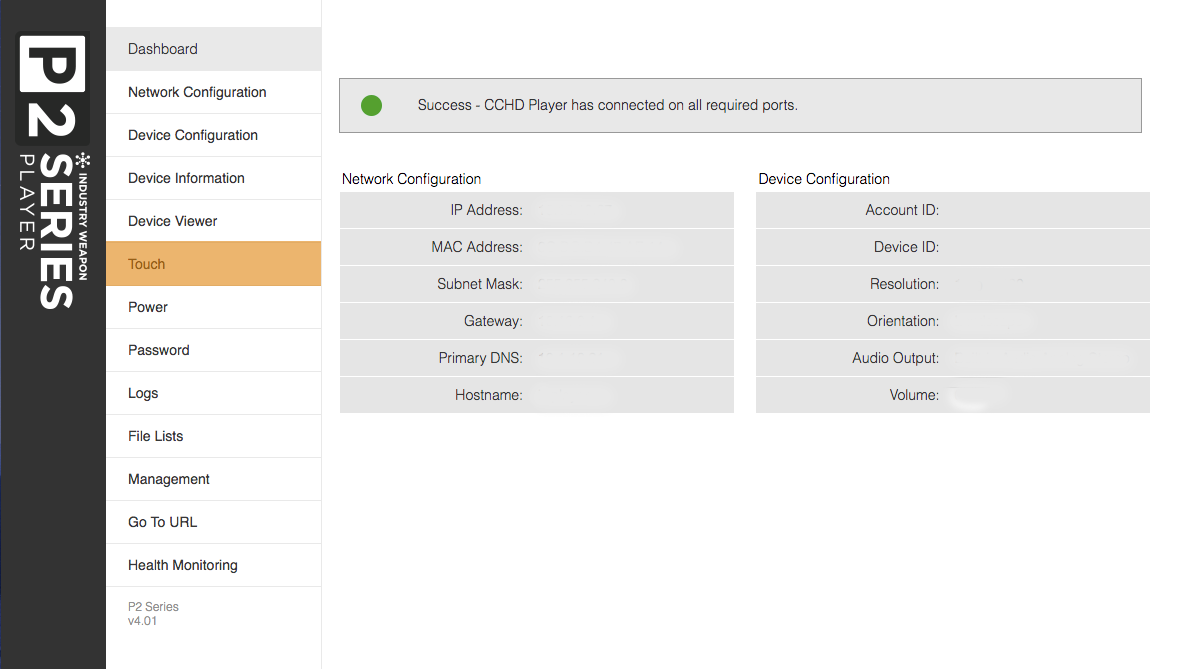
Task: Open the Go To URL page
Action: coord(213,522)
